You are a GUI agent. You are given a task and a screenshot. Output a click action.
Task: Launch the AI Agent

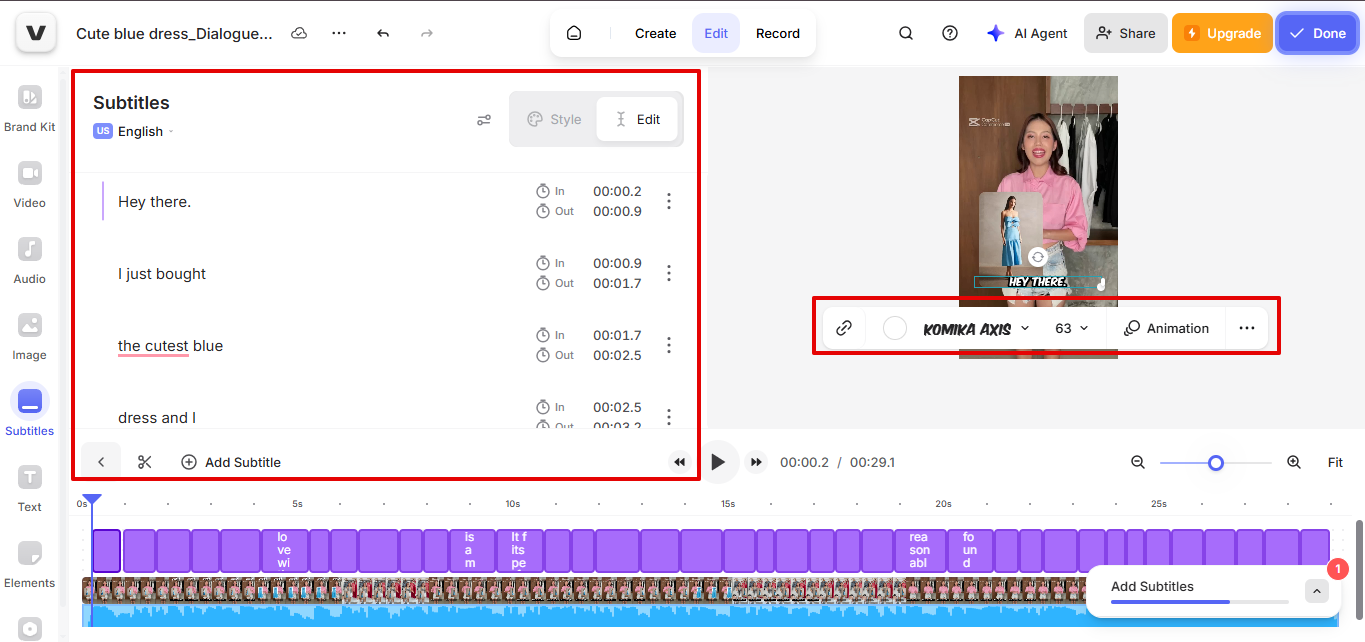coord(1027,32)
